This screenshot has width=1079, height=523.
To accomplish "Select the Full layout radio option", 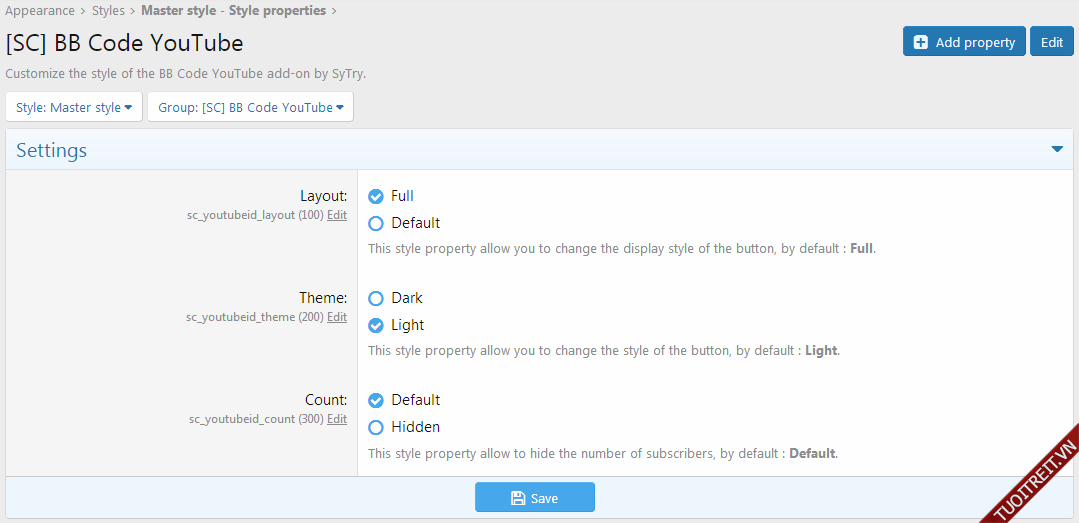I will (x=376, y=196).
